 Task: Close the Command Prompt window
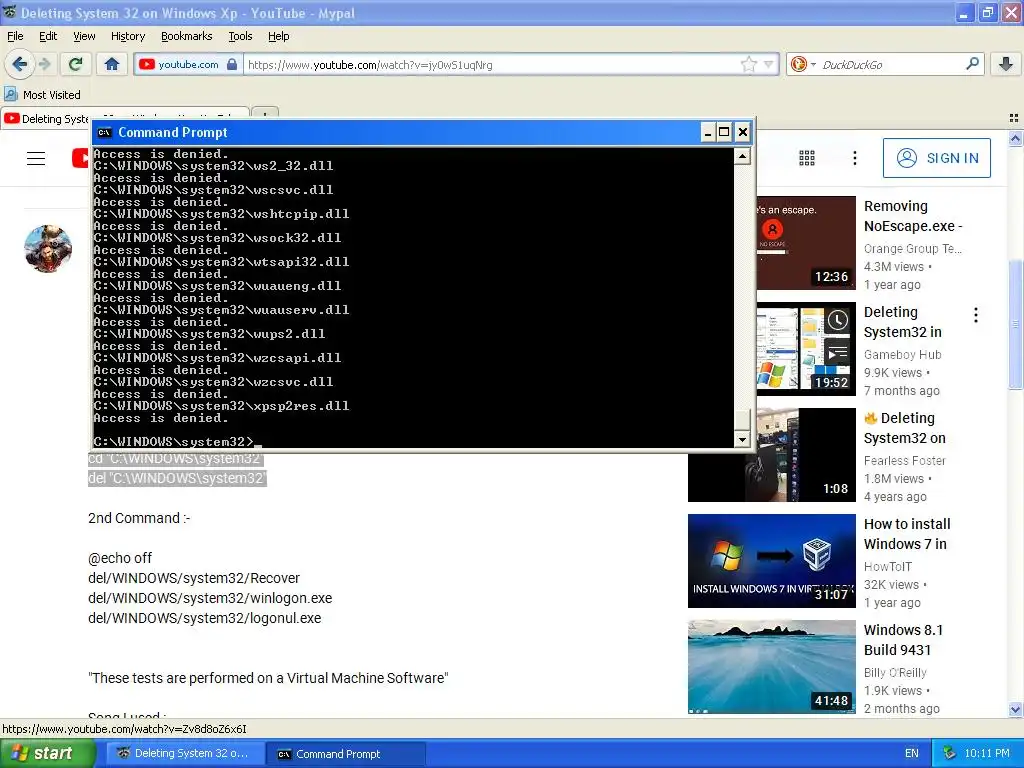tap(743, 133)
